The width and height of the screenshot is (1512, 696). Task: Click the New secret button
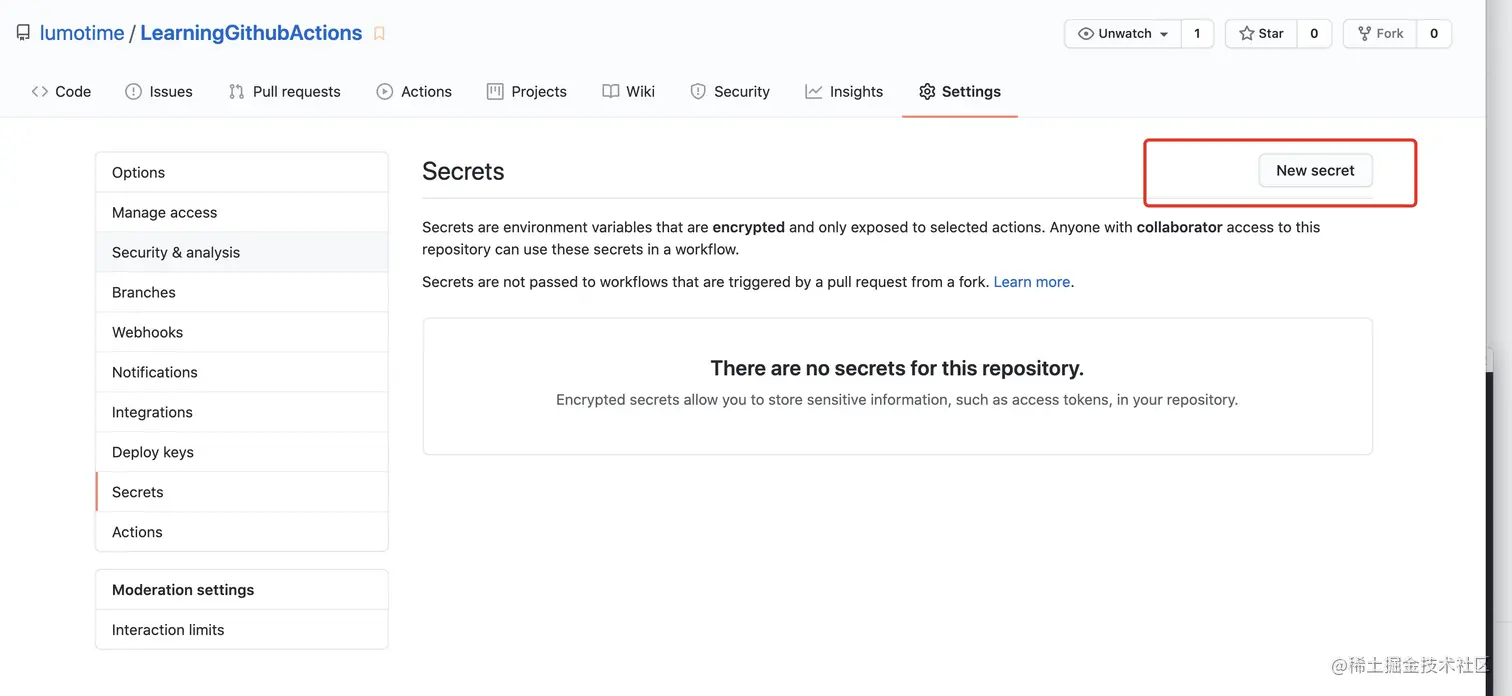click(x=1315, y=170)
